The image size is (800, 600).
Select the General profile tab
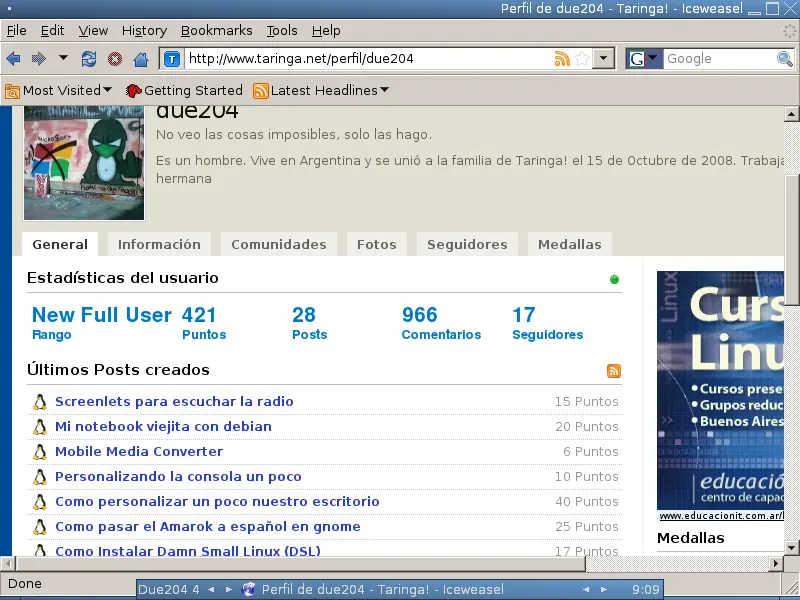pyautogui.click(x=60, y=244)
